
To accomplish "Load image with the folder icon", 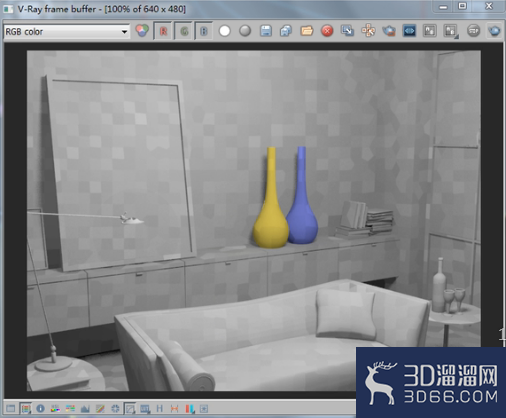I will point(307,31).
